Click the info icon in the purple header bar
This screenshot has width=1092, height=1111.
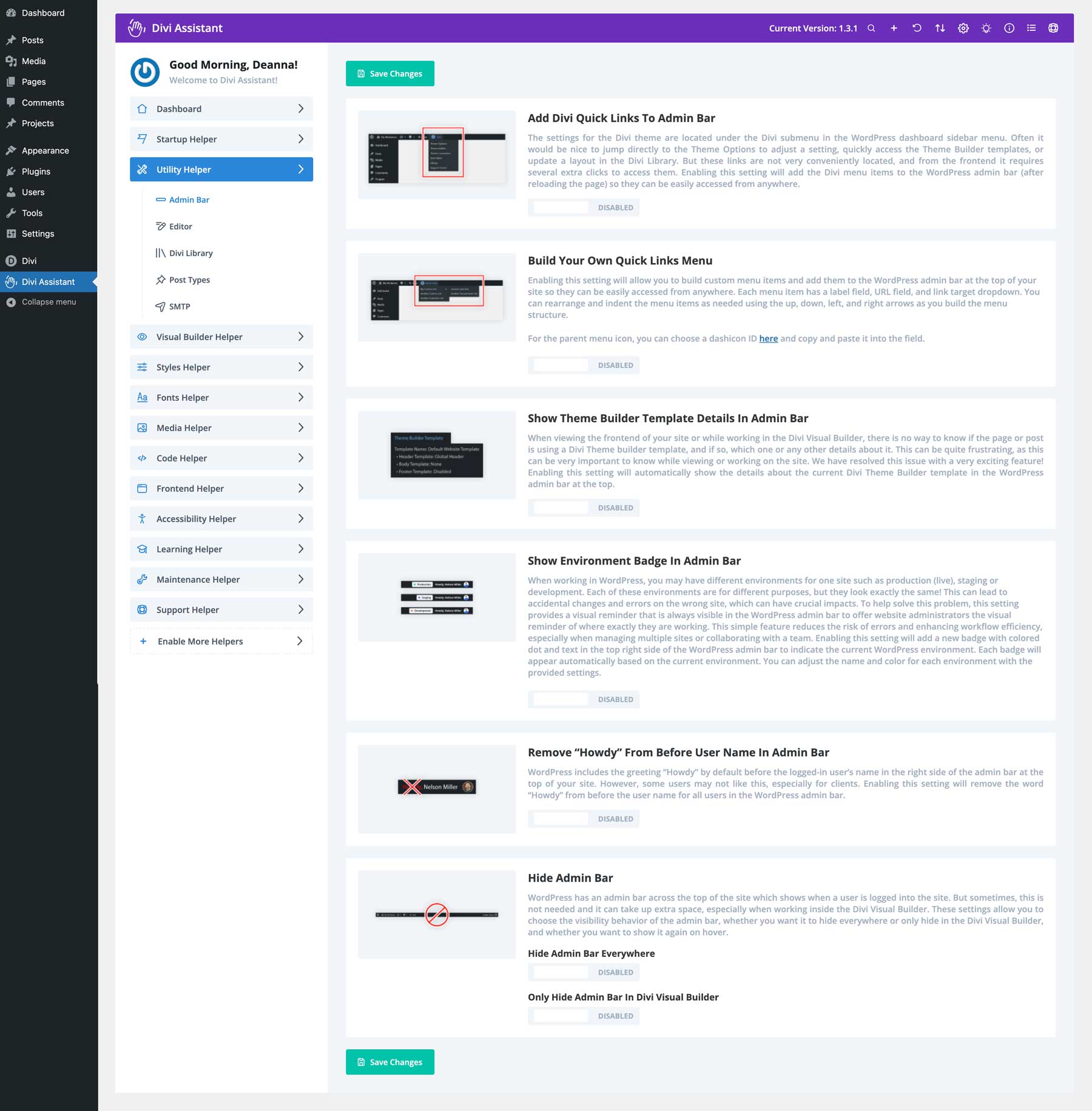[x=1009, y=28]
